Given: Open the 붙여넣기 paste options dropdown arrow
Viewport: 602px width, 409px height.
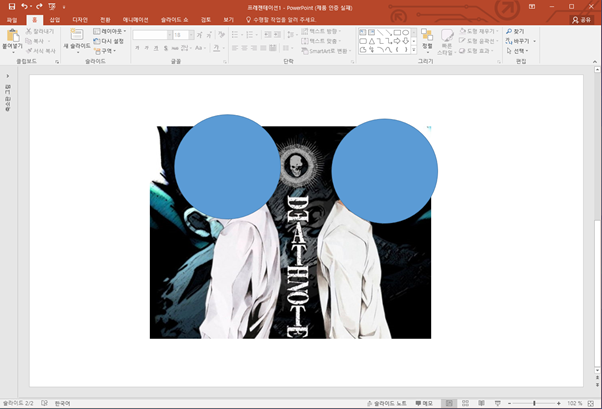Looking at the screenshot, I should 13,53.
